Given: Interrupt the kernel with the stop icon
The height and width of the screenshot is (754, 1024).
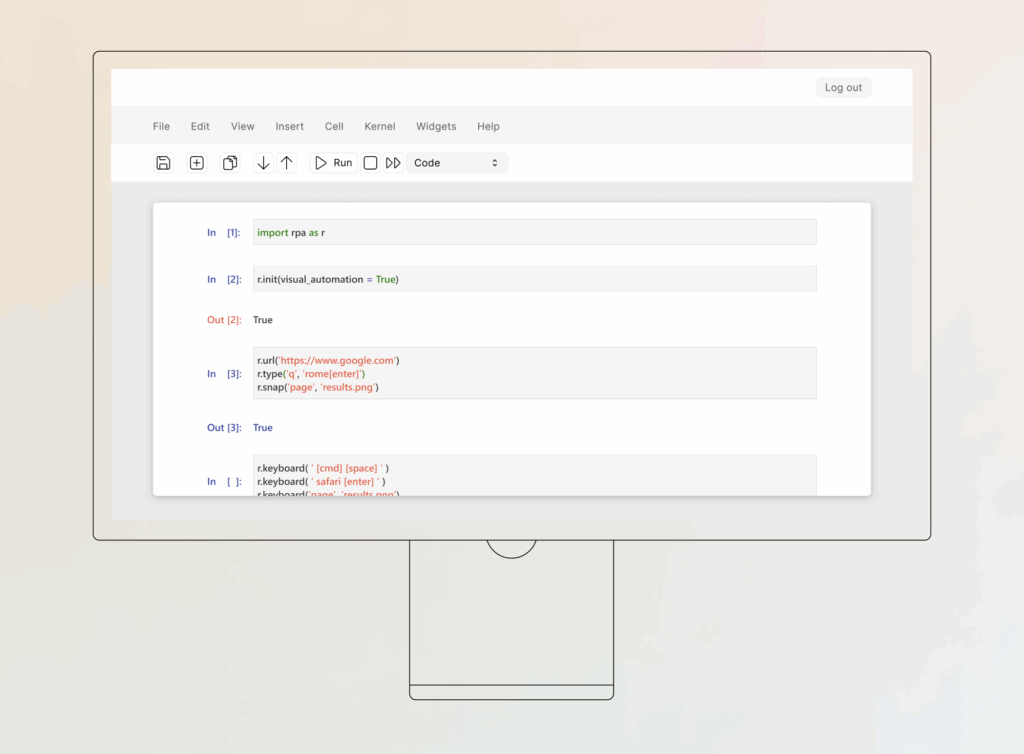Looking at the screenshot, I should (370, 162).
